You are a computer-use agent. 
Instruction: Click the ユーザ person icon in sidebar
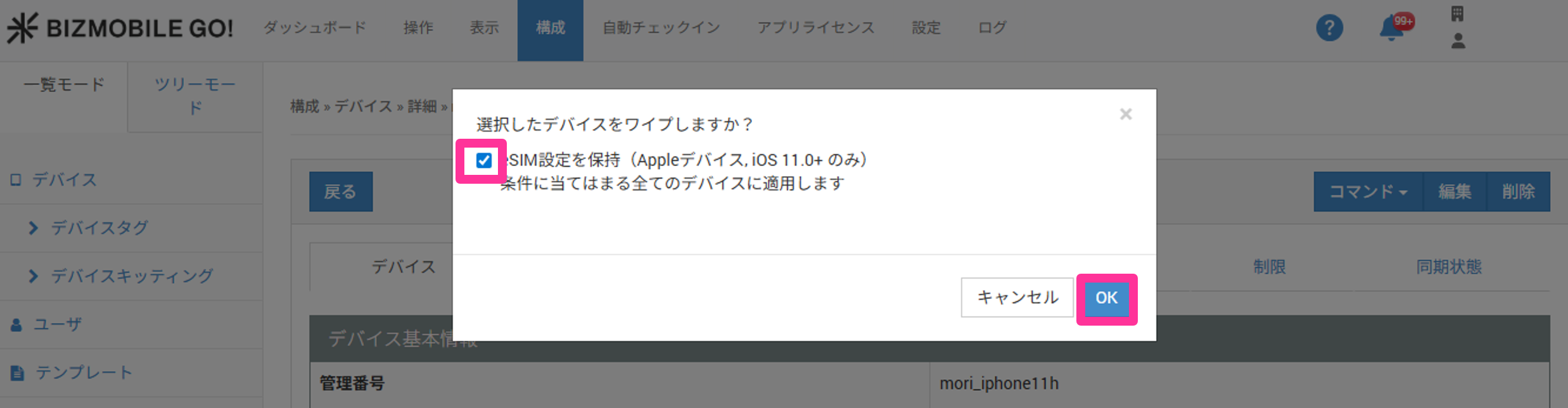[x=16, y=325]
